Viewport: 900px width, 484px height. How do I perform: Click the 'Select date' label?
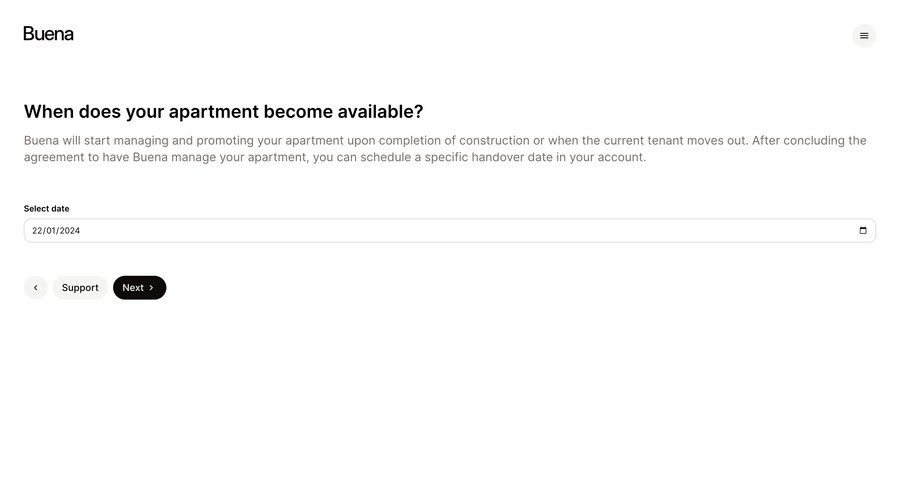click(46, 208)
